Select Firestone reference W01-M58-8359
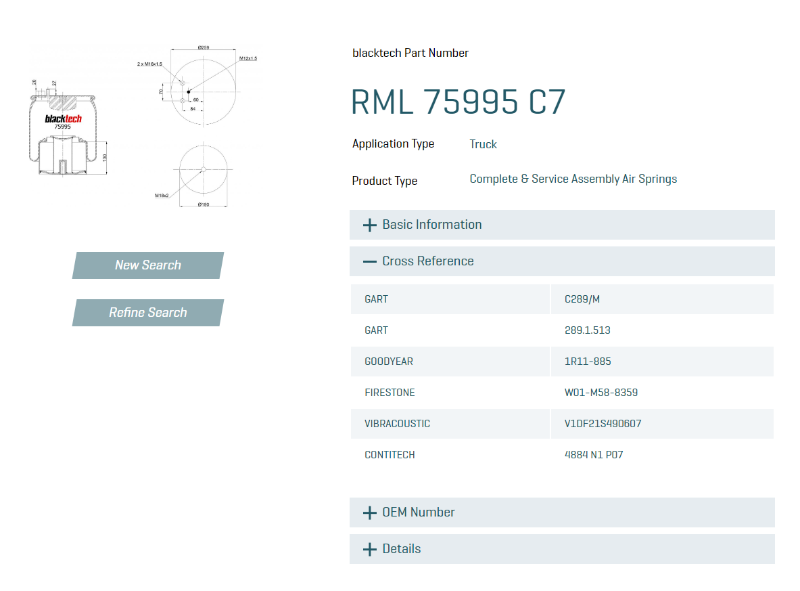The height and width of the screenshot is (591, 800). [x=601, y=393]
